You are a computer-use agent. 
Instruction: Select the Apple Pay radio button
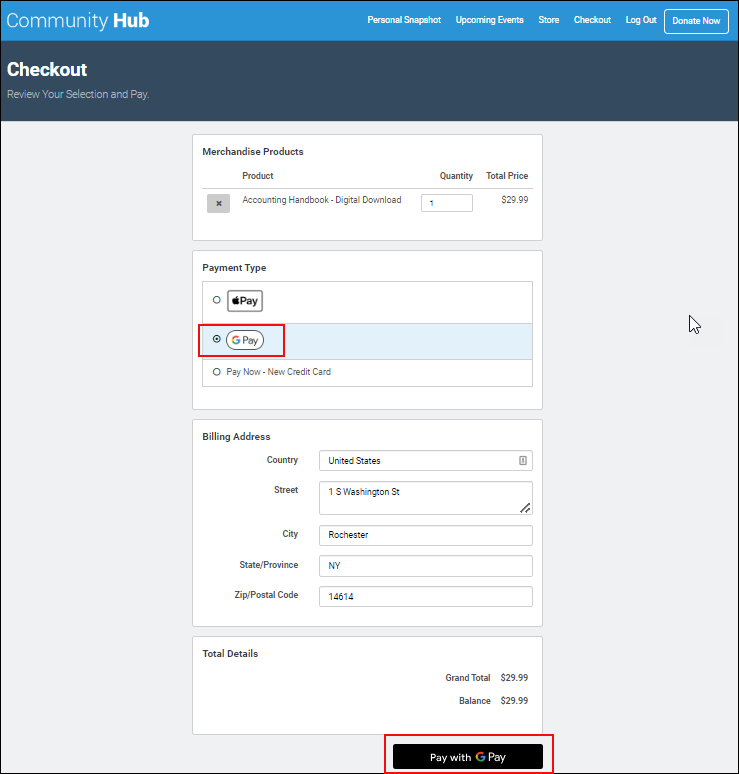(x=217, y=300)
